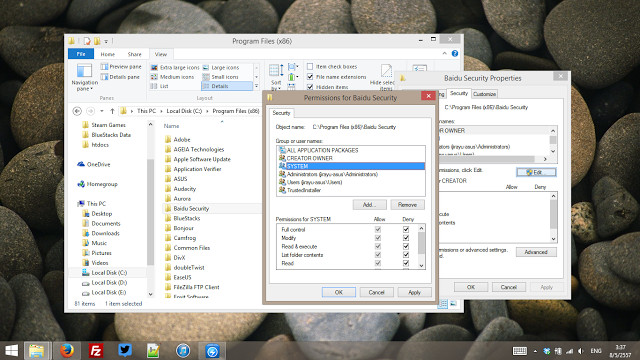Open Customize tab in Properties window
This screenshot has height=360, width=640.
tap(484, 94)
